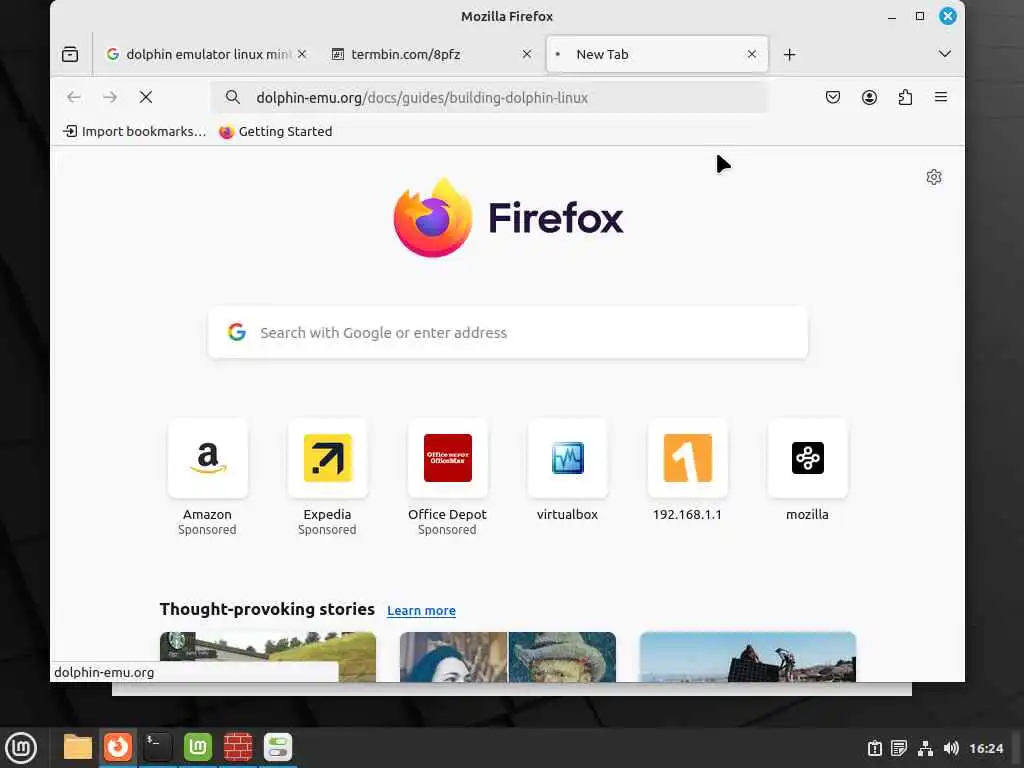Click the 16:24 clock in the panel

tap(986, 748)
